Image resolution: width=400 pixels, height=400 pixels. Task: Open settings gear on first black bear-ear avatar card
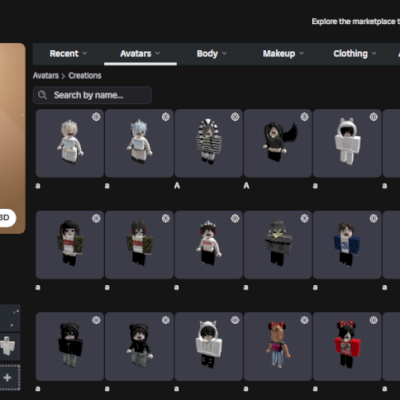96,320
